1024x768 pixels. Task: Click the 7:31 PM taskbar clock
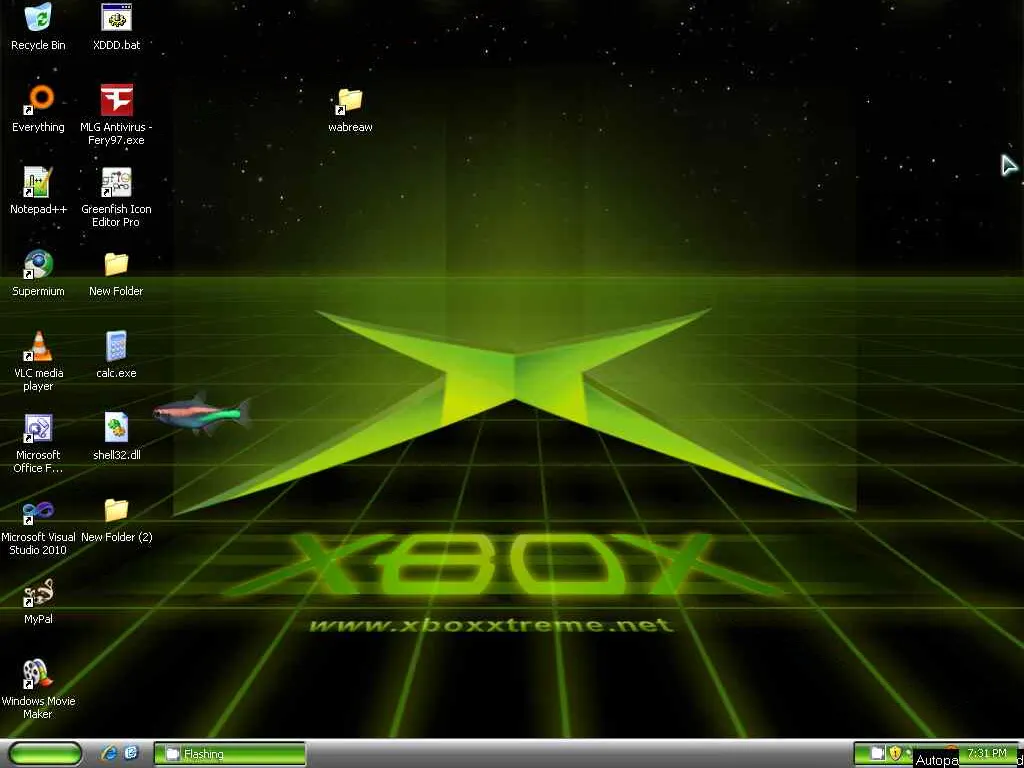[x=987, y=753]
